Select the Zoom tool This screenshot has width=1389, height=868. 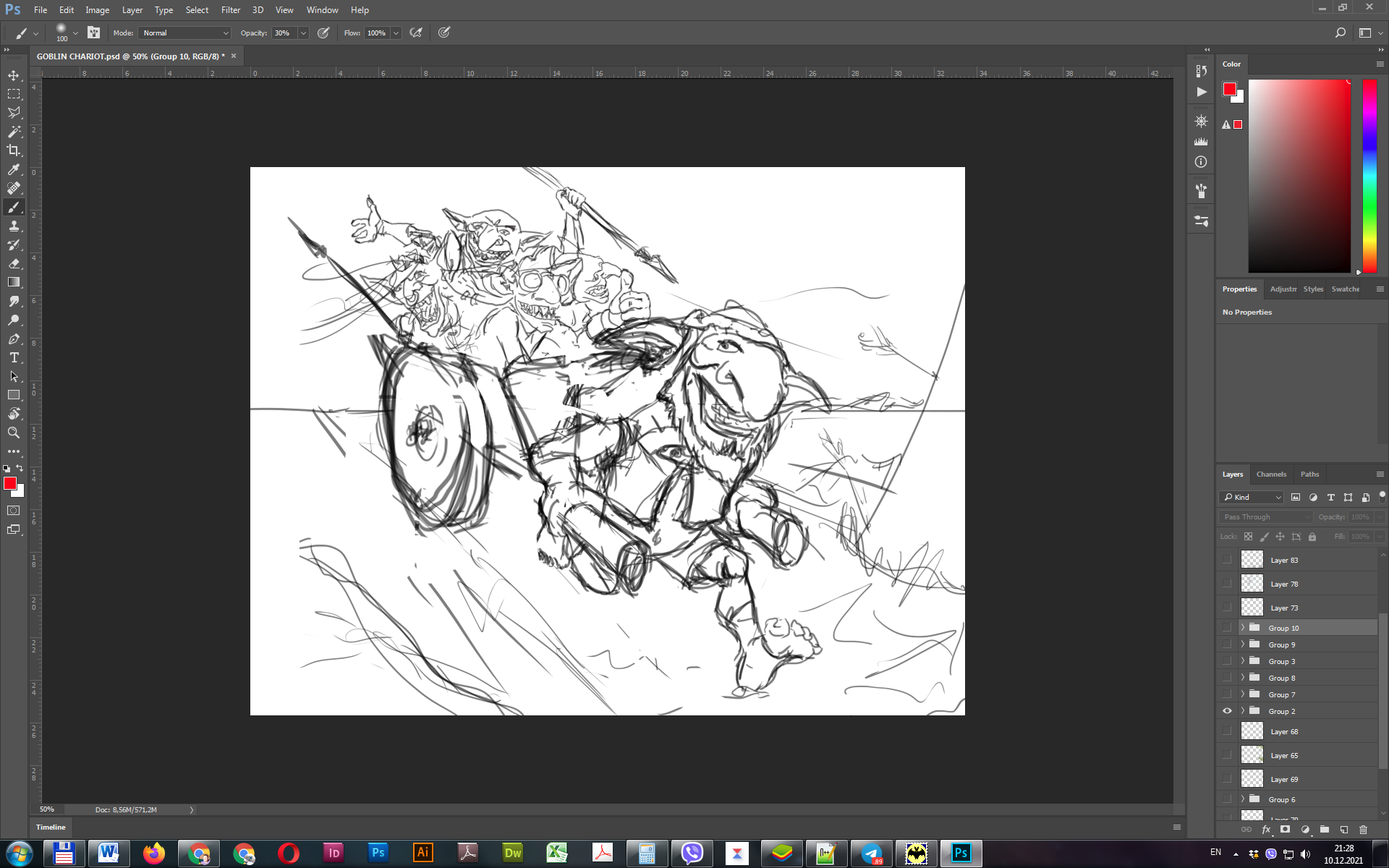tap(14, 433)
